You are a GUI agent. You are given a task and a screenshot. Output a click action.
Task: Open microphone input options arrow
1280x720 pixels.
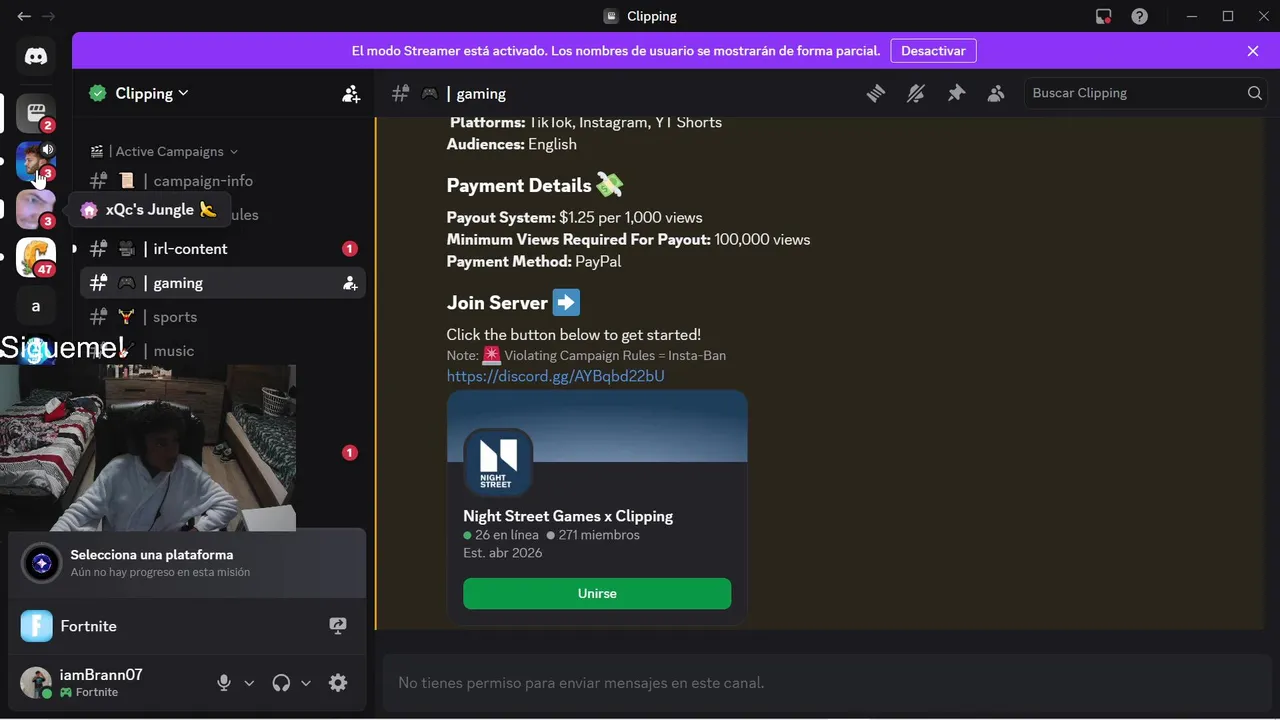[249, 683]
